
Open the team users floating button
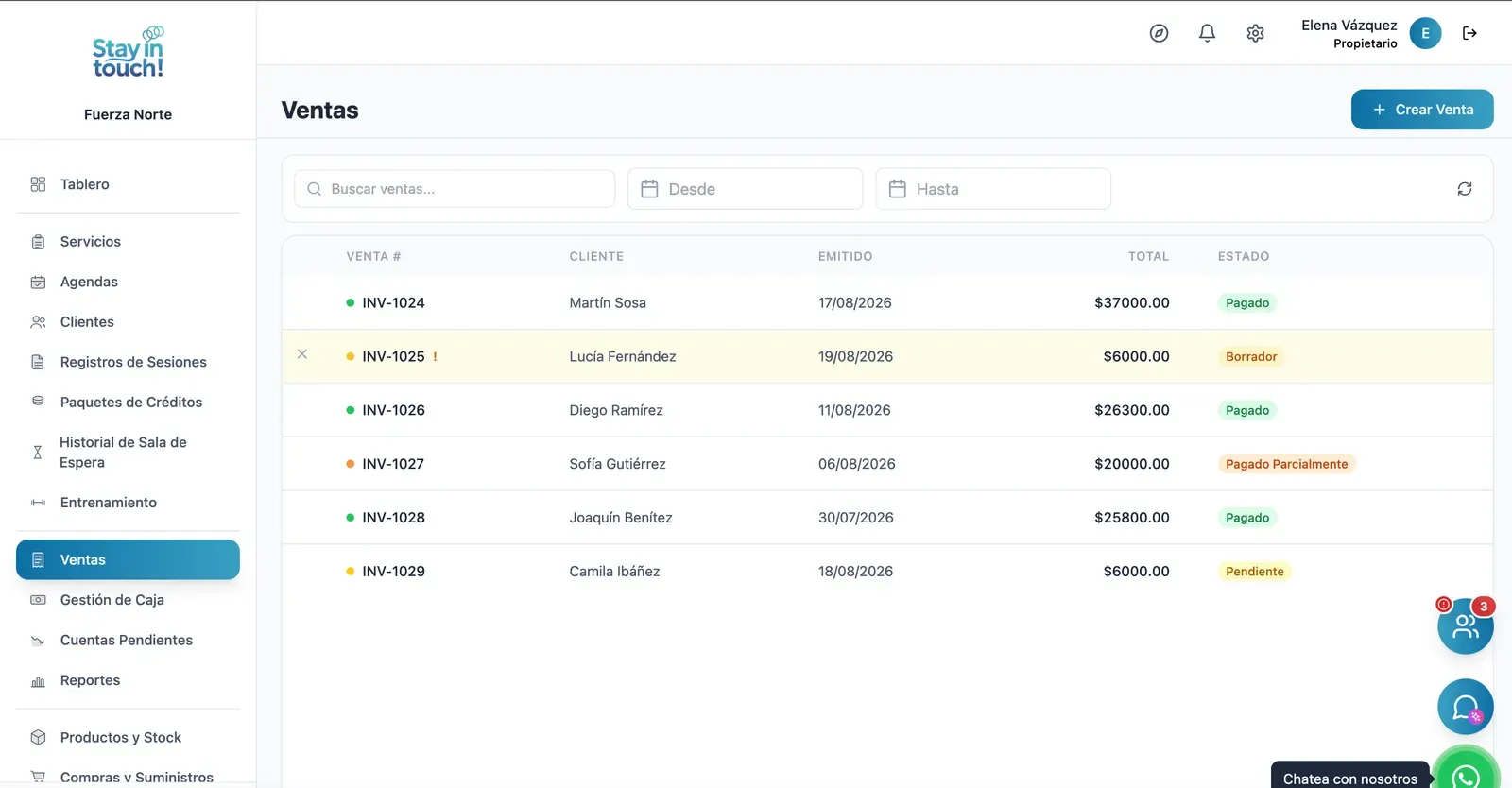1466,625
